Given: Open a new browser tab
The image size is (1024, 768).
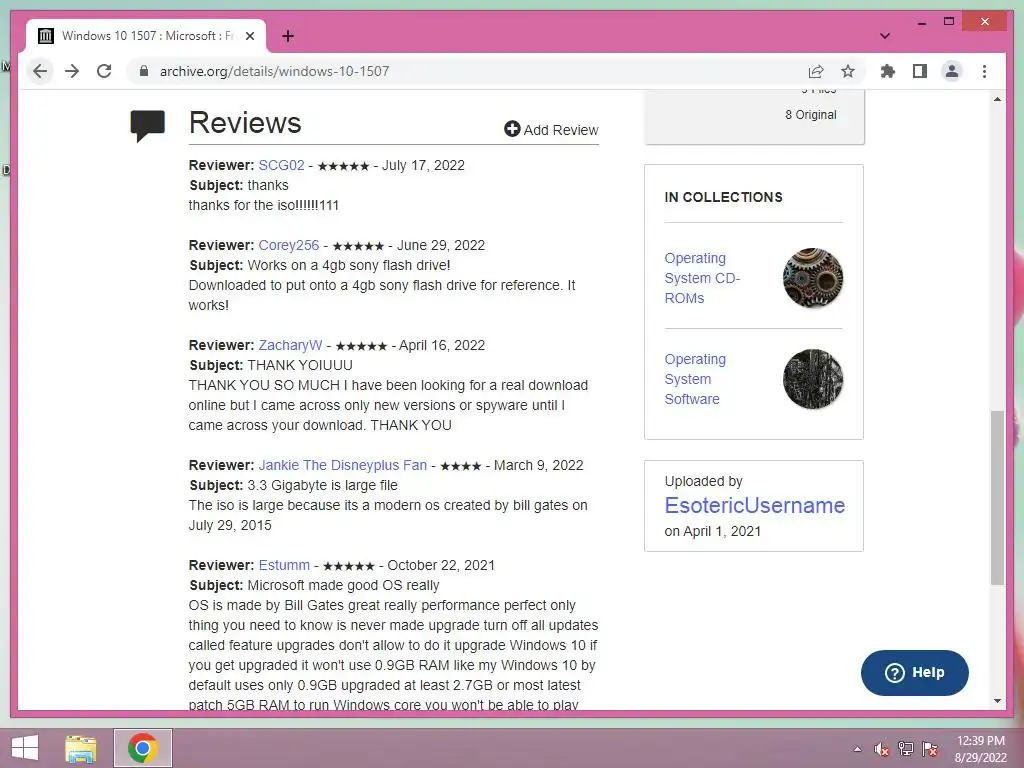Looking at the screenshot, I should 288,36.
